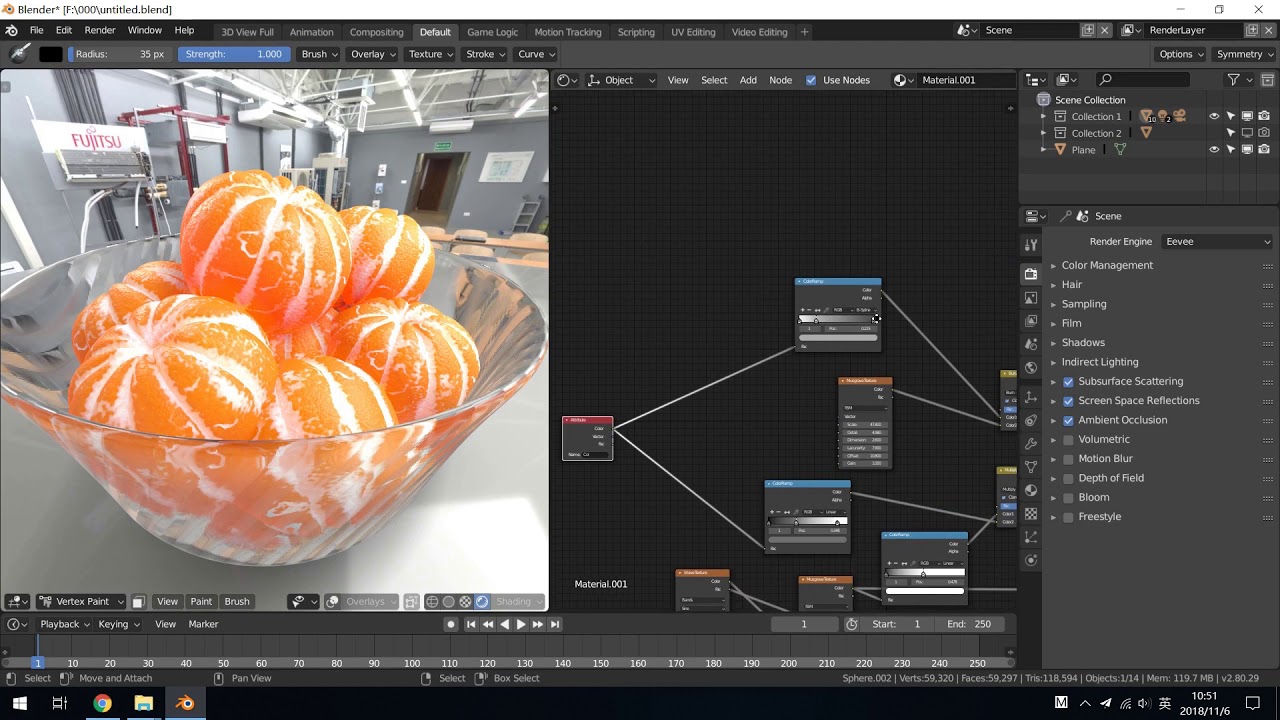Select rendered shading mode in viewport

pos(482,602)
